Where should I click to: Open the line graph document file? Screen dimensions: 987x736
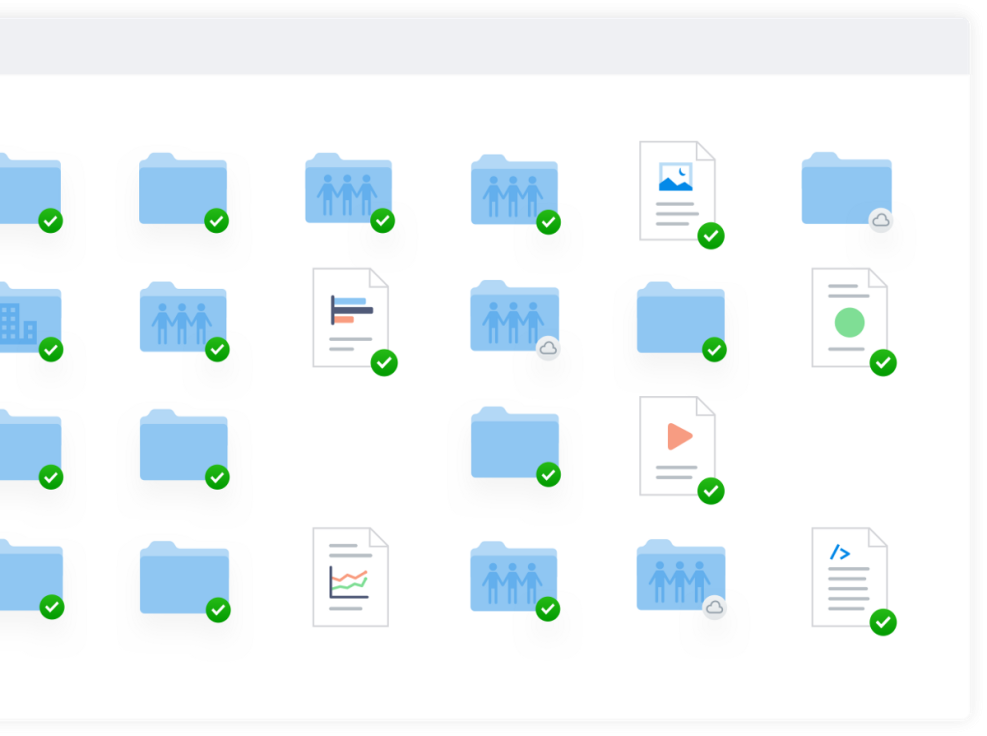click(x=350, y=576)
